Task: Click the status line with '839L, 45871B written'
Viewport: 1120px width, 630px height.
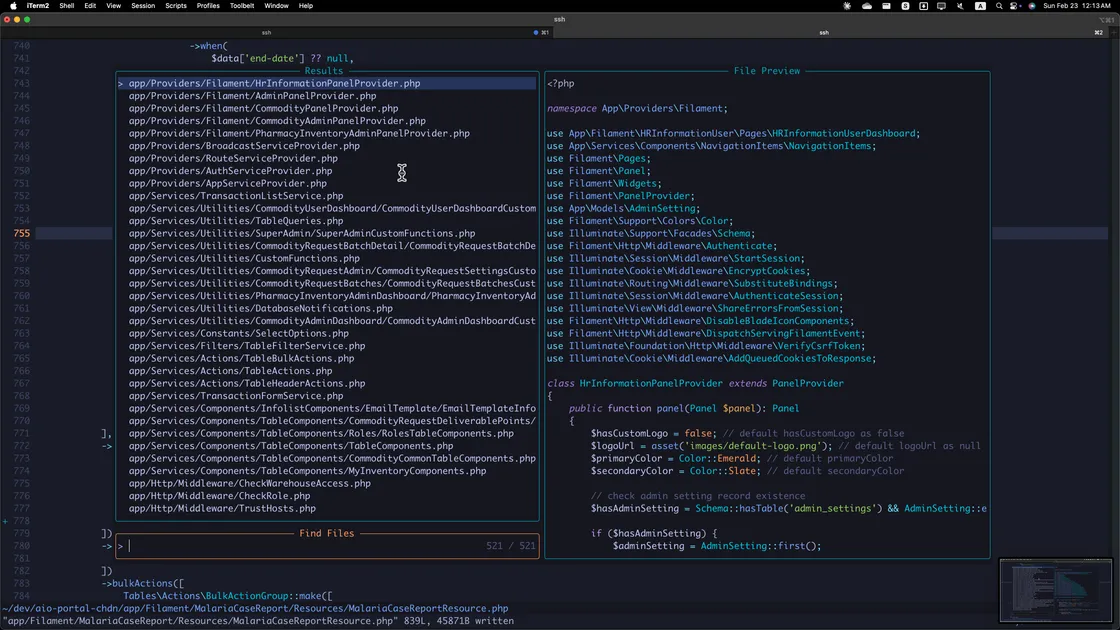Action: (x=258, y=621)
